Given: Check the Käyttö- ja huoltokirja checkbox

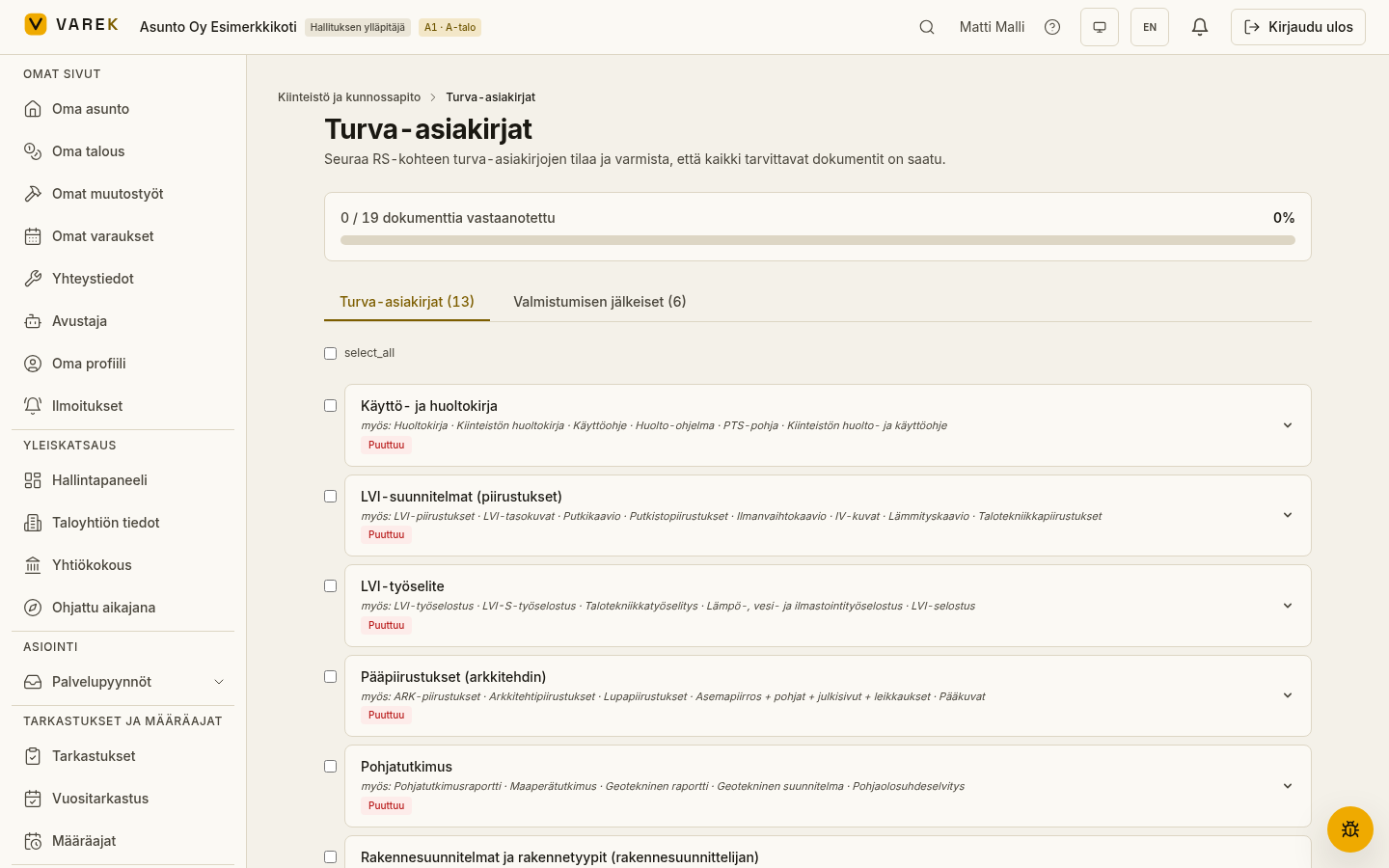Looking at the screenshot, I should pyautogui.click(x=330, y=405).
